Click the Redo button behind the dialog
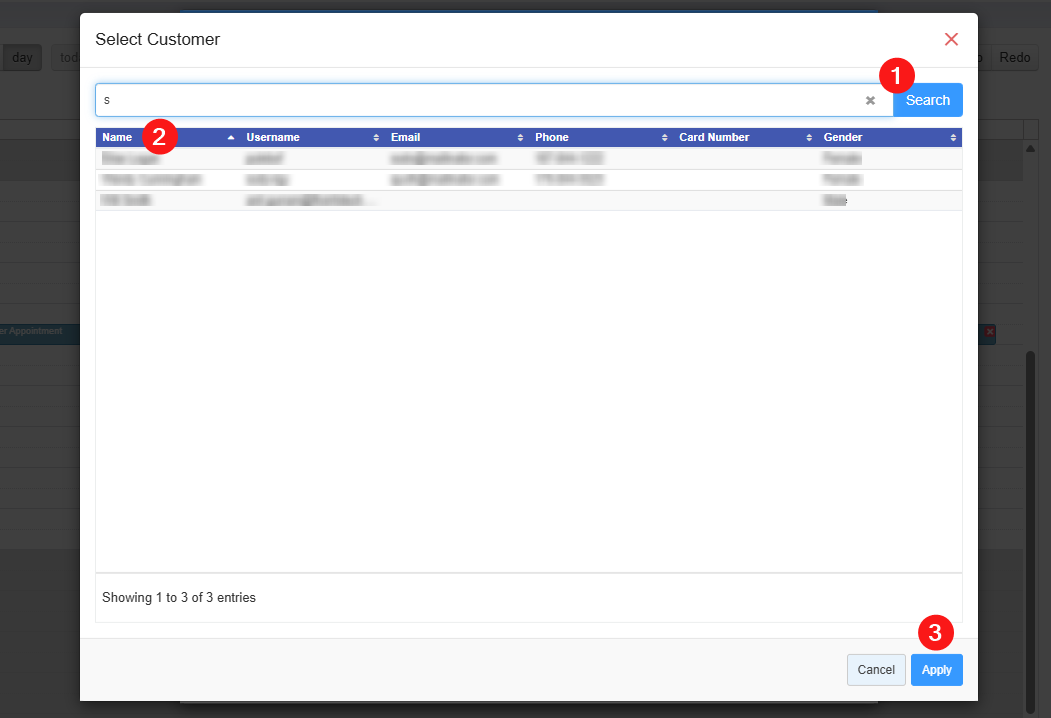1051x718 pixels. point(1014,58)
